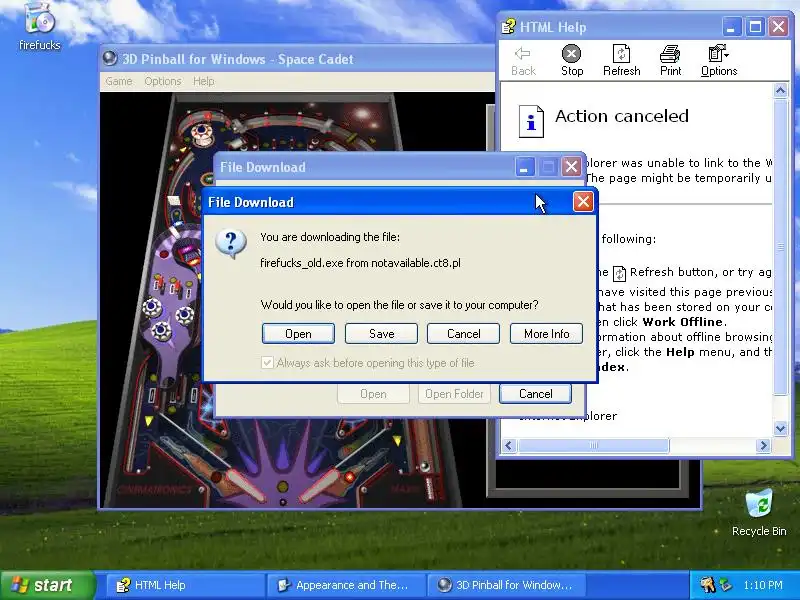Close the background File Download window
The width and height of the screenshot is (800, 600).
pyautogui.click(x=571, y=166)
